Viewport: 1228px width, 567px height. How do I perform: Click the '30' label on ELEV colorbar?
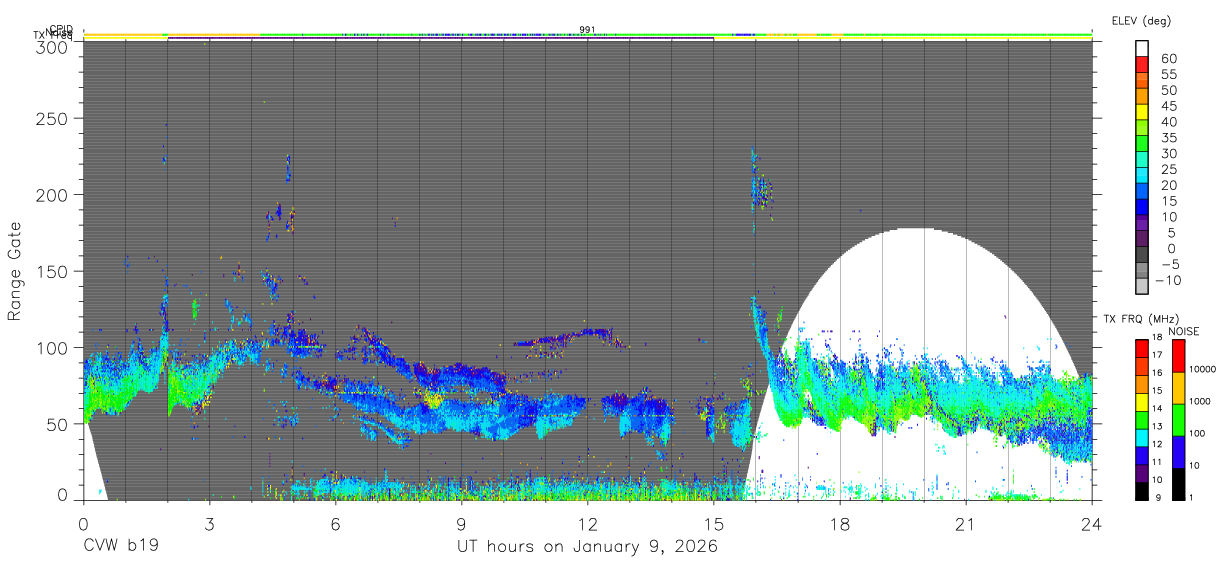1168,154
